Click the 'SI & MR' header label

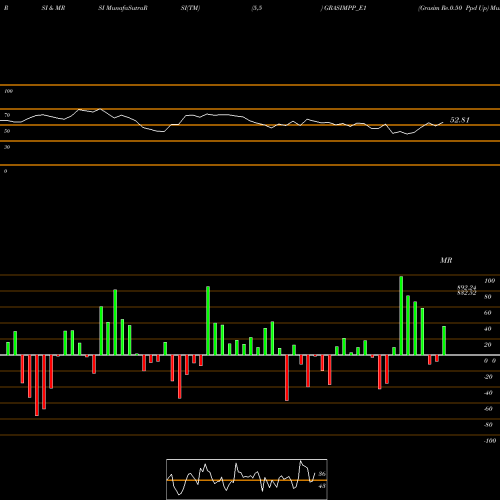53,8
